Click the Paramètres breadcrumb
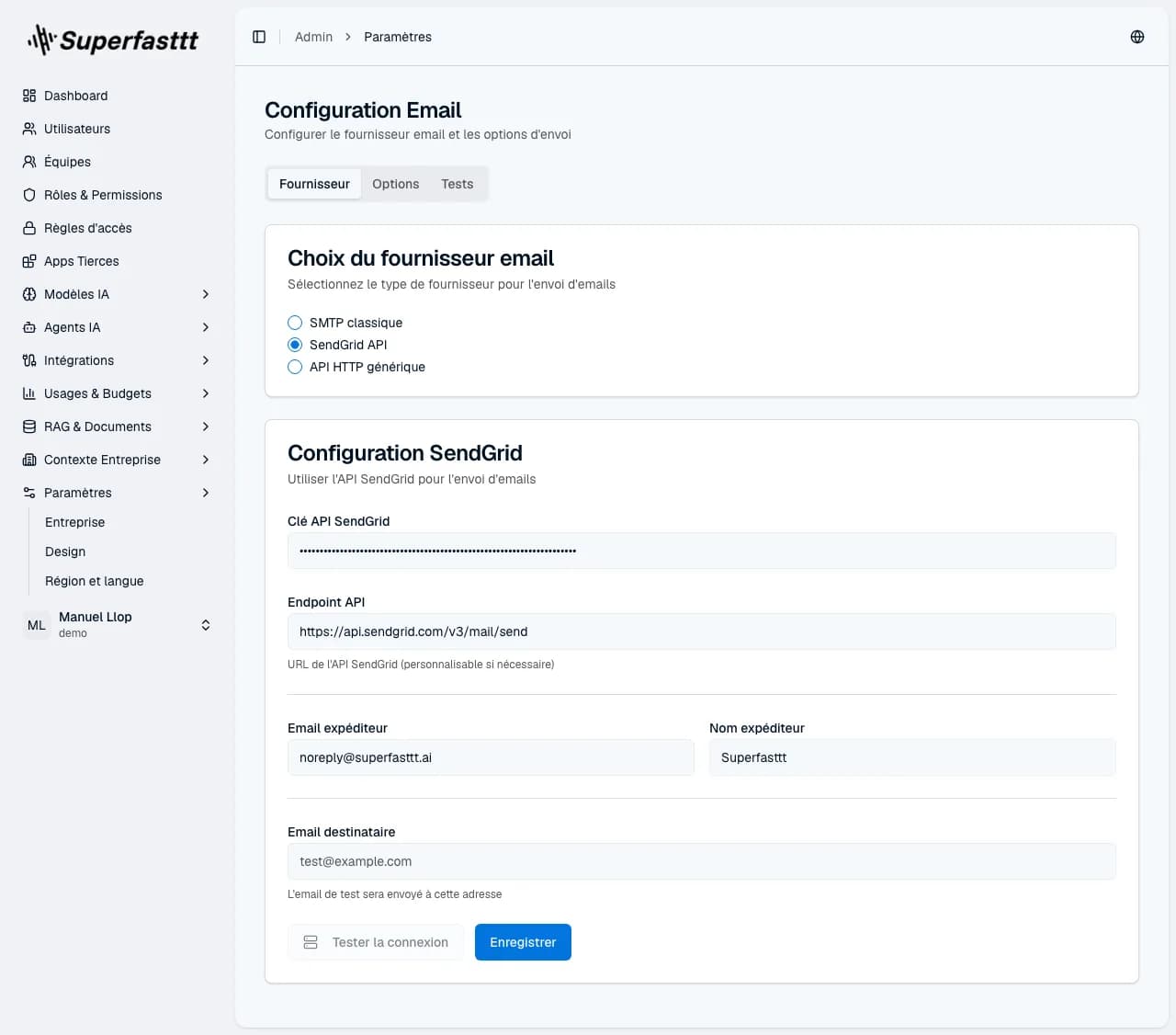1176x1035 pixels. coord(398,37)
